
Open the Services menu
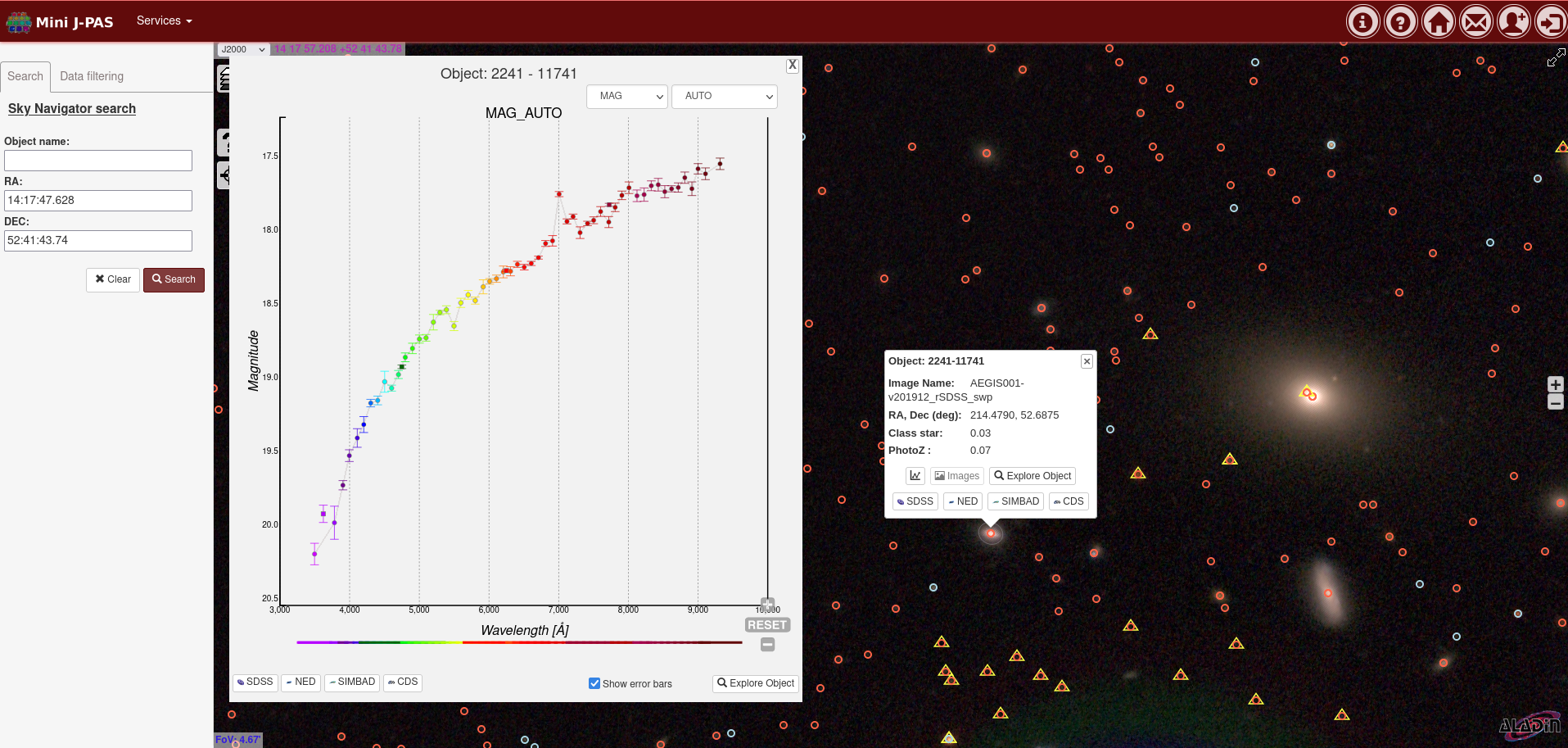point(164,20)
